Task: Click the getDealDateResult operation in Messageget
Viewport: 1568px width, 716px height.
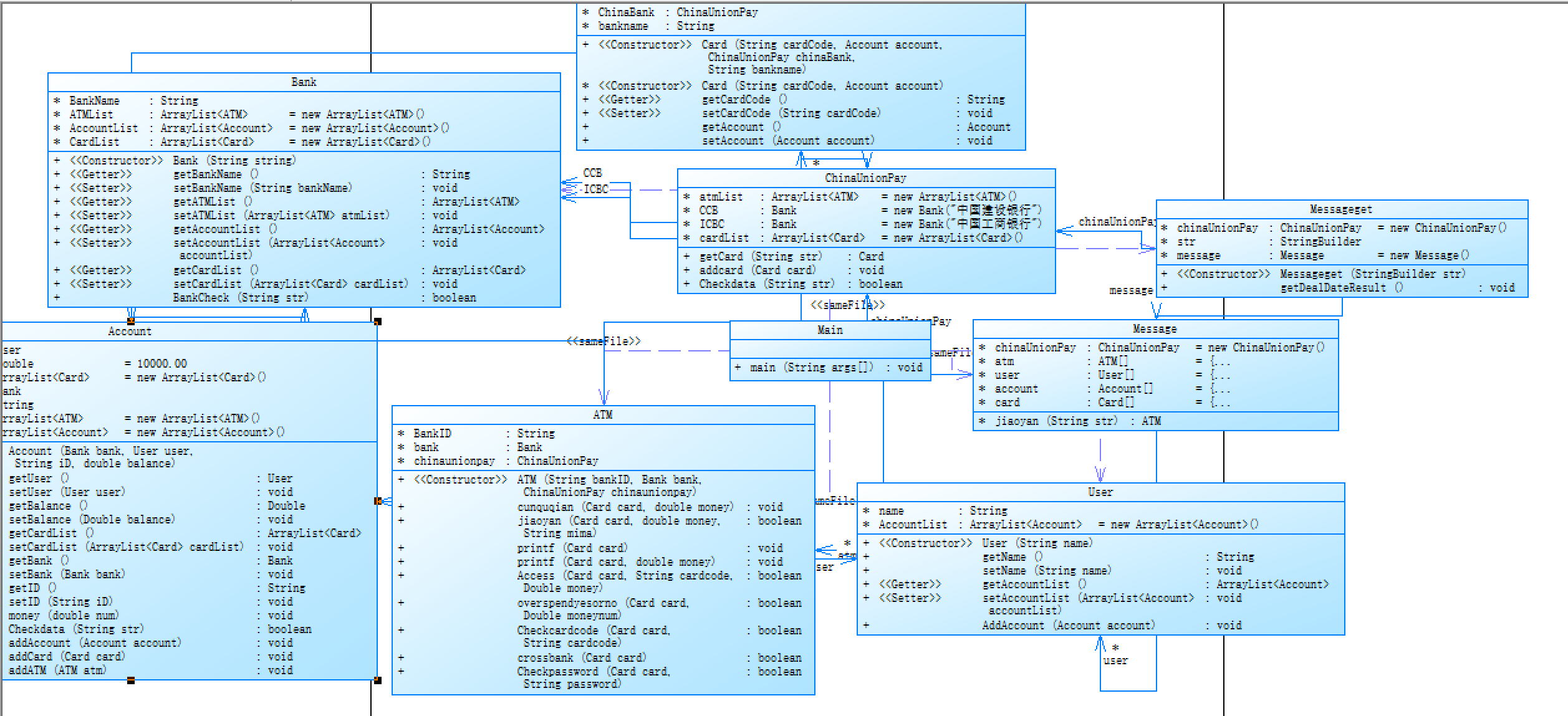Action: [x=1342, y=288]
